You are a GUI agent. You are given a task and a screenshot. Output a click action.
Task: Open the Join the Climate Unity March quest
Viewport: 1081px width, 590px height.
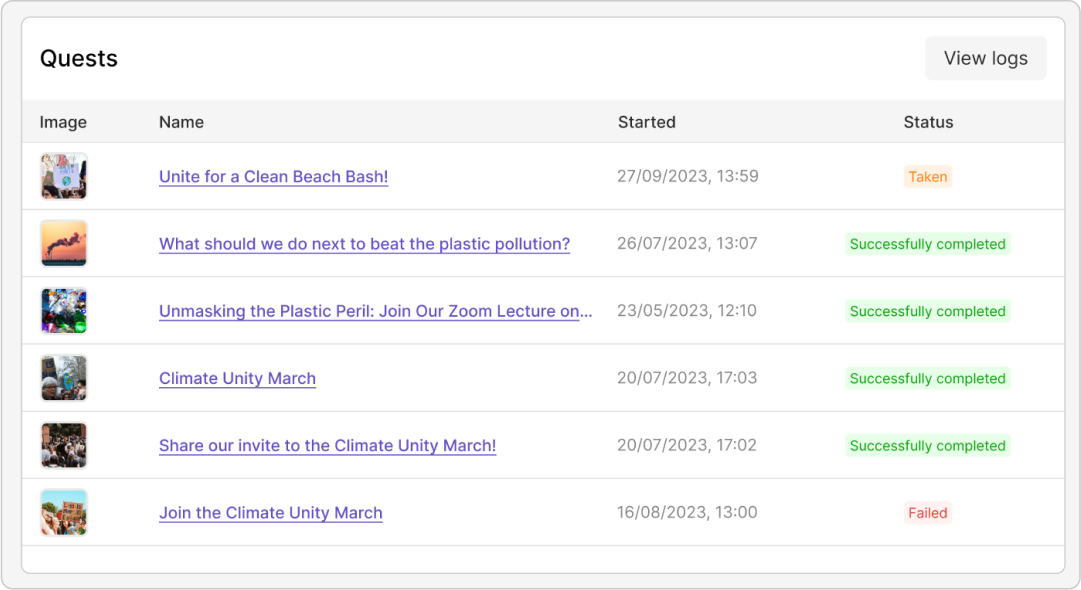(270, 513)
